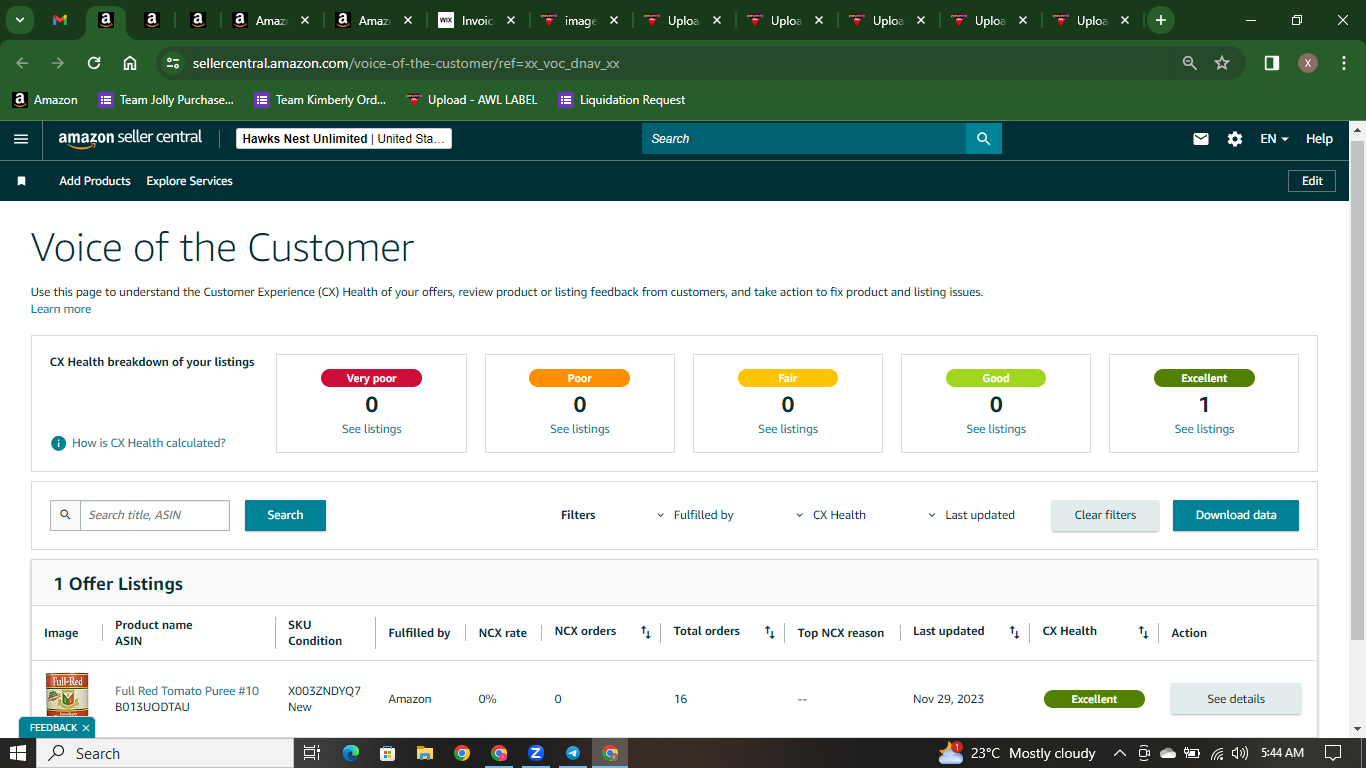Image resolution: width=1366 pixels, height=768 pixels.
Task: Click the teal Search button beside ASIN field
Action: tap(285, 515)
